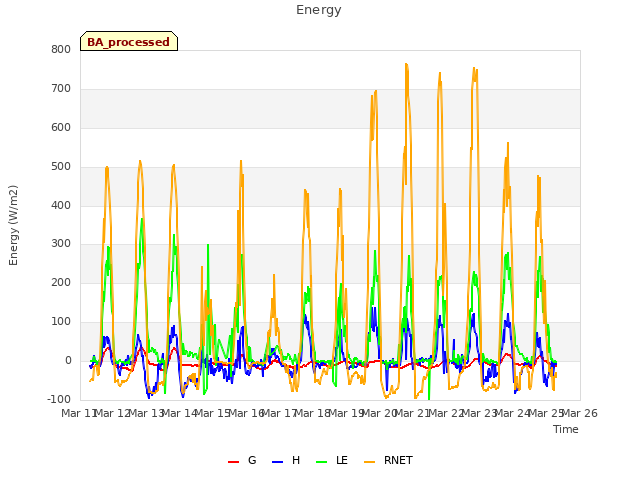
Task: Click the red G legend swatch
Action: pos(233,462)
